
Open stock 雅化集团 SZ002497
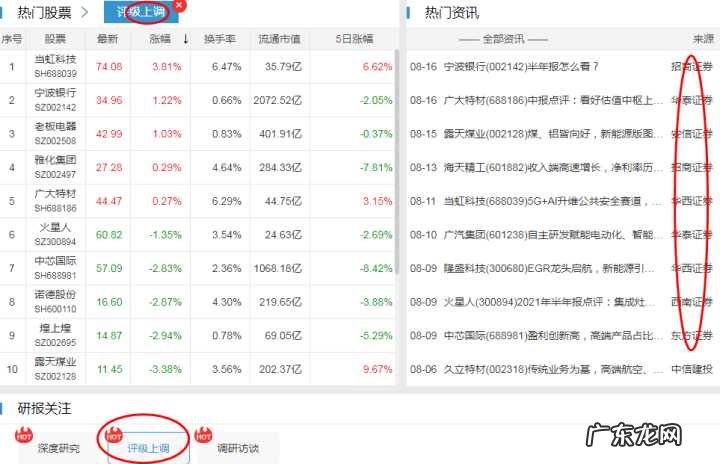click(56, 167)
